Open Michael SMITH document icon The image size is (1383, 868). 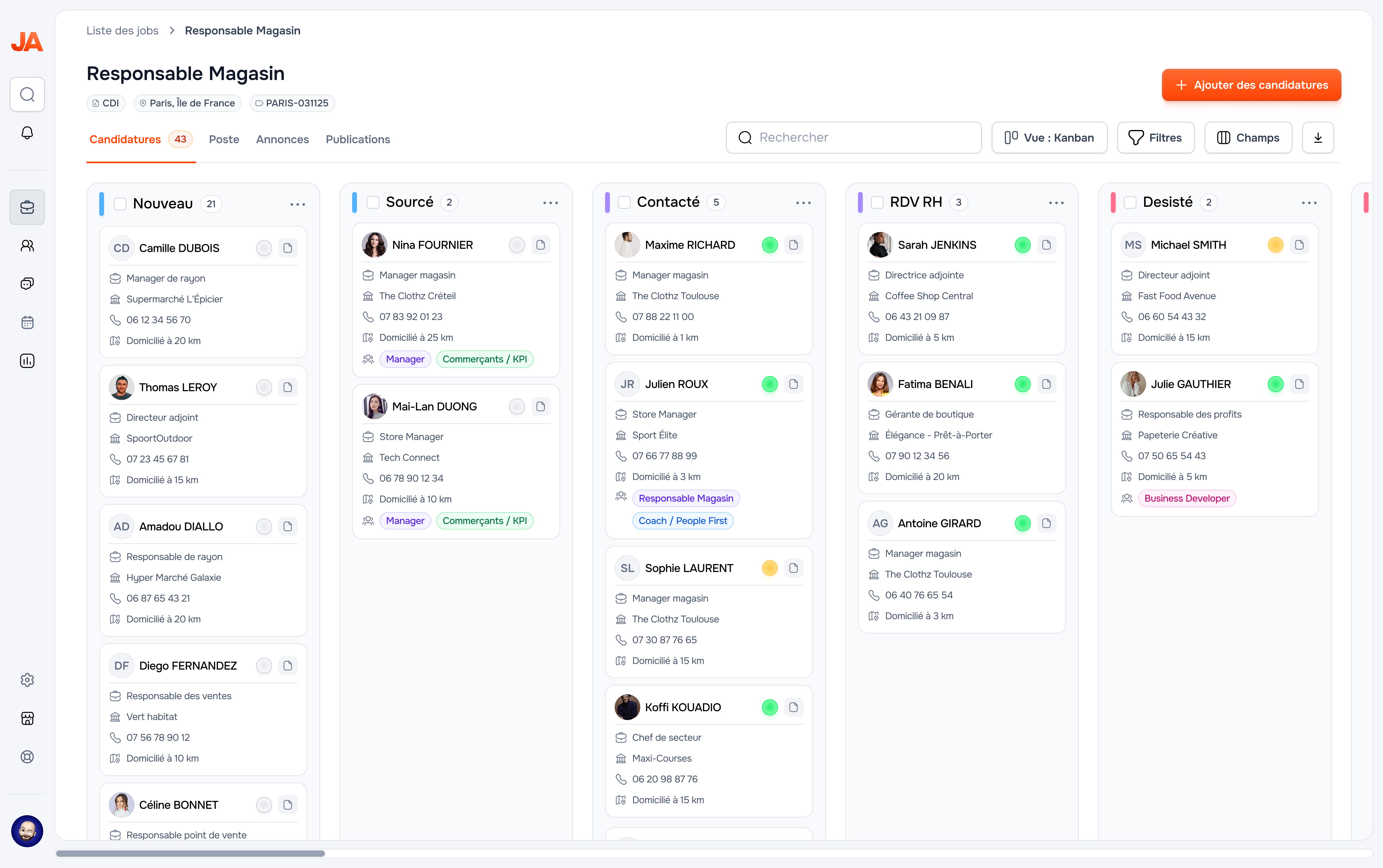[x=1299, y=245]
